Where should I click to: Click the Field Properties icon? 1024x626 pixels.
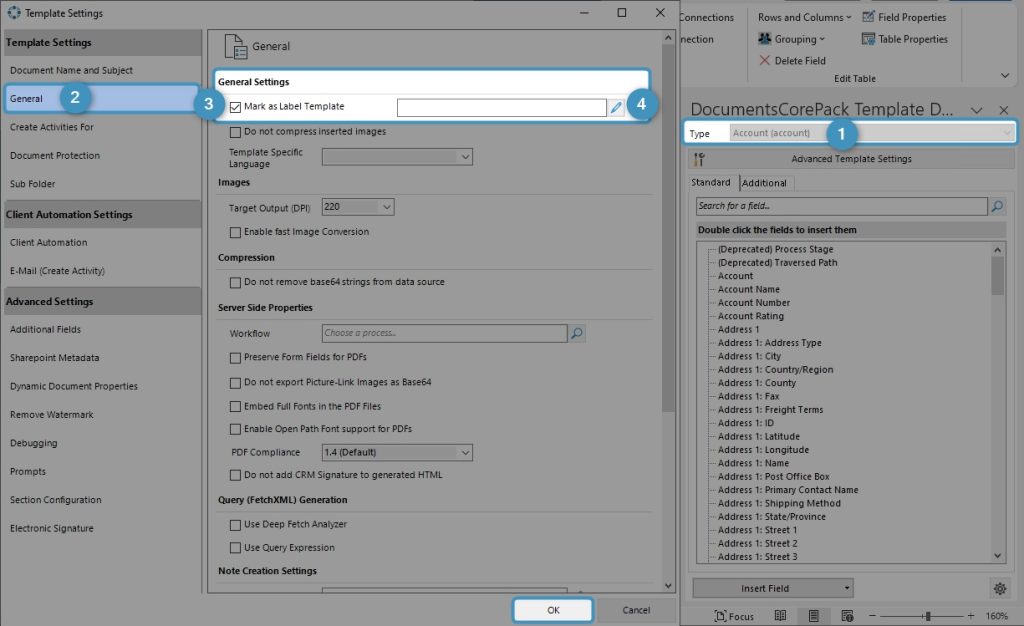[x=868, y=17]
